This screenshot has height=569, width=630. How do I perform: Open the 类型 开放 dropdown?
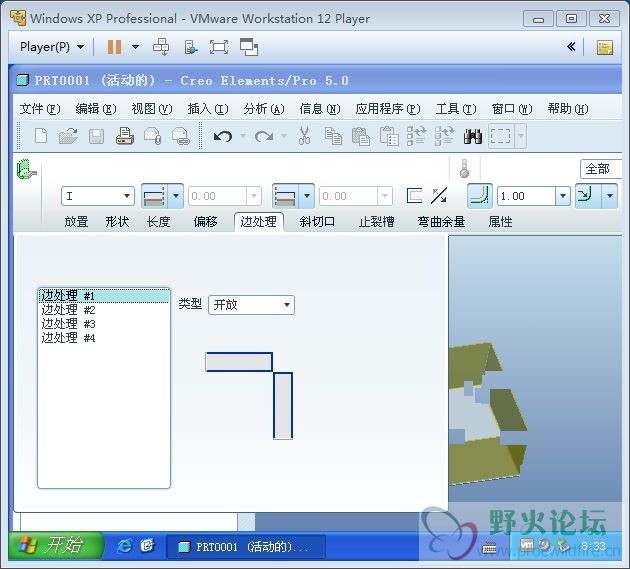point(252,305)
